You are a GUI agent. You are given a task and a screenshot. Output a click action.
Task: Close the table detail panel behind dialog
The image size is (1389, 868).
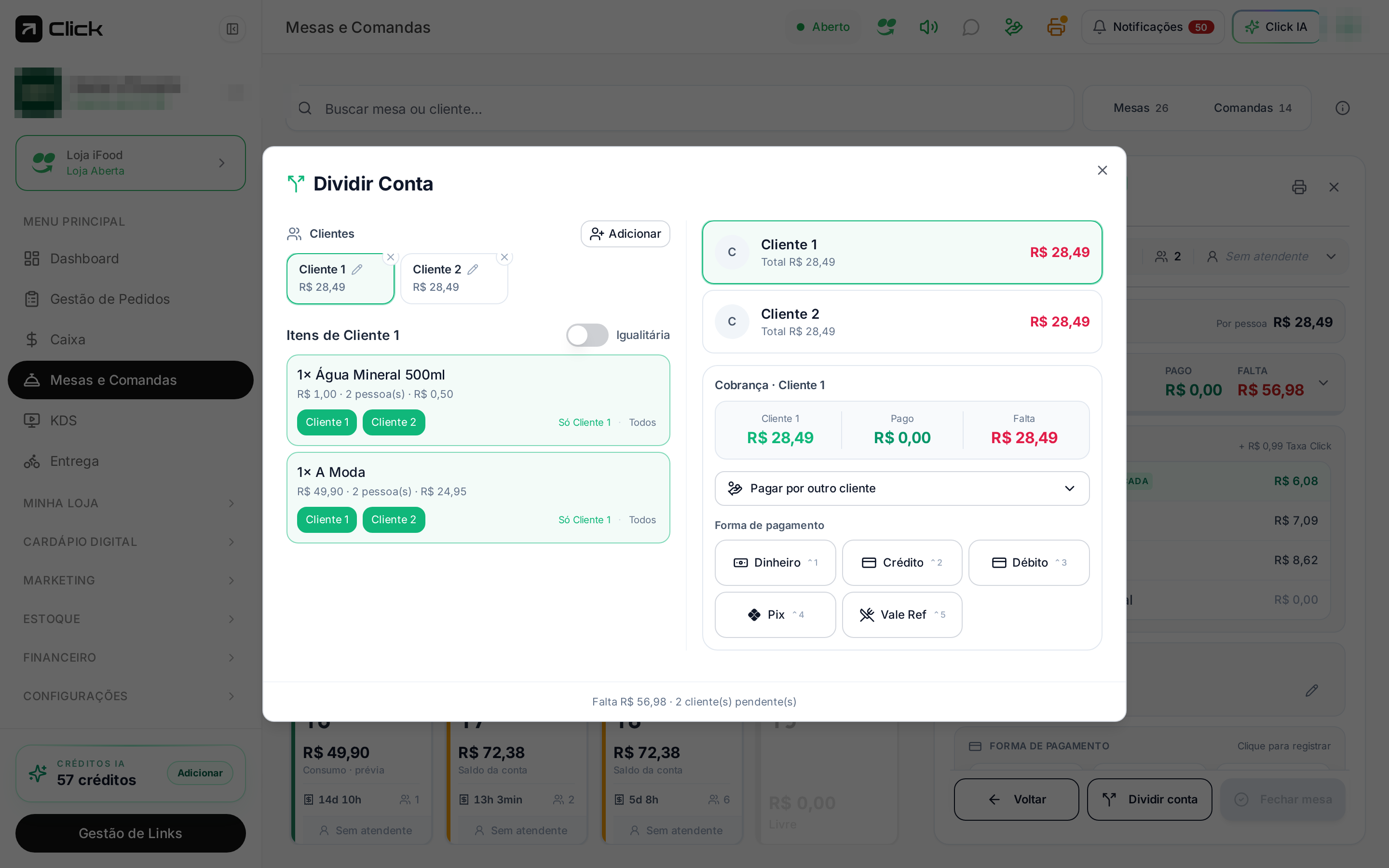pos(1334,187)
